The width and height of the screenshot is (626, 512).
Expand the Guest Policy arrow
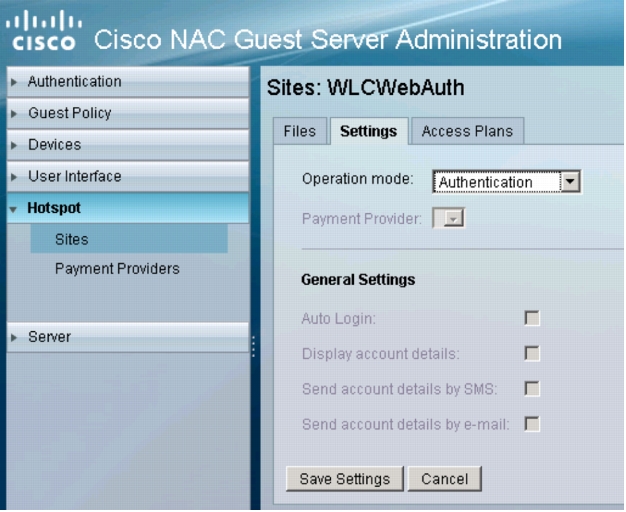(x=14, y=114)
